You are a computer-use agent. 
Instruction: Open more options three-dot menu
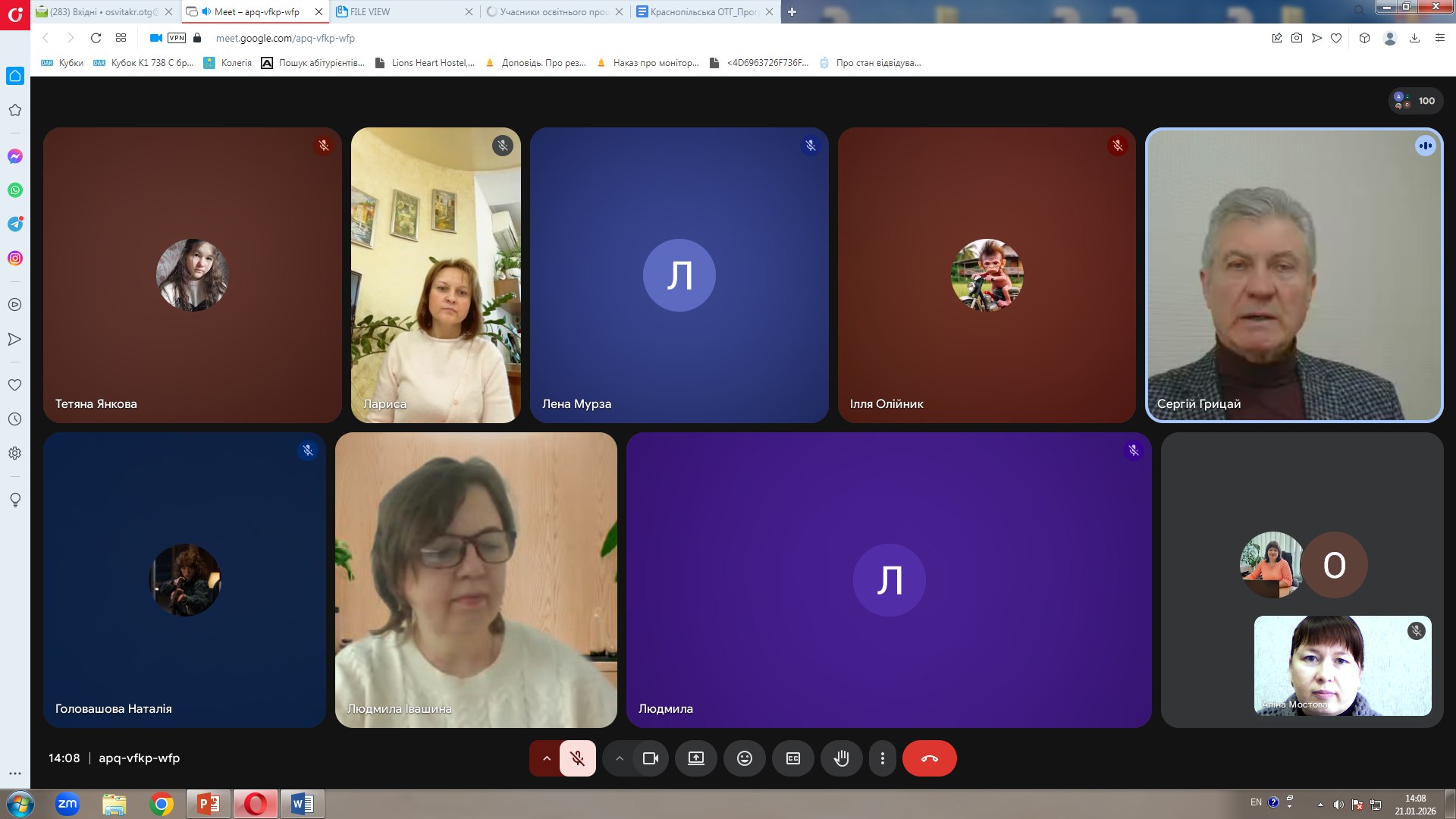(x=882, y=758)
